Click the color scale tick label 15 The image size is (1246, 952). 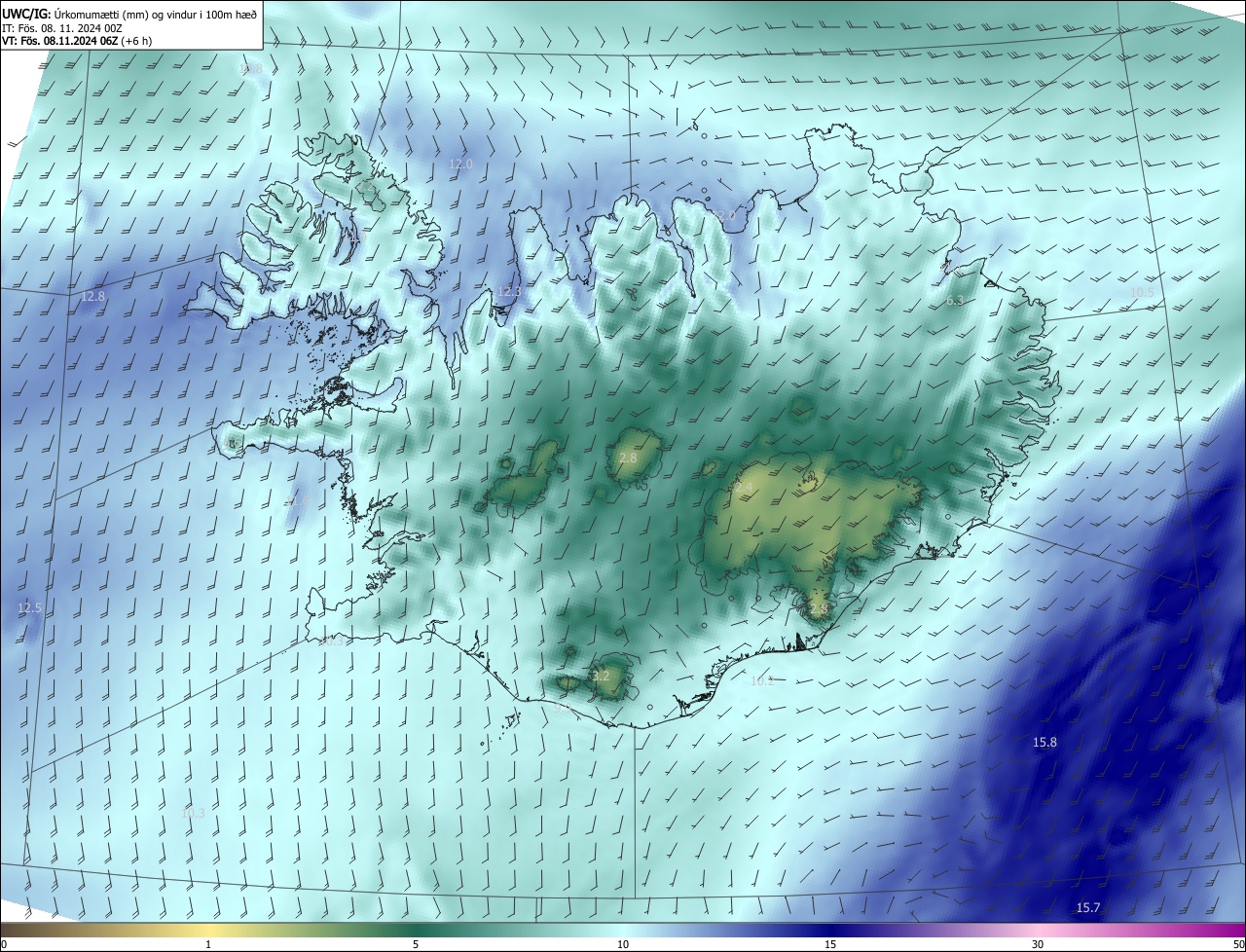(830, 944)
